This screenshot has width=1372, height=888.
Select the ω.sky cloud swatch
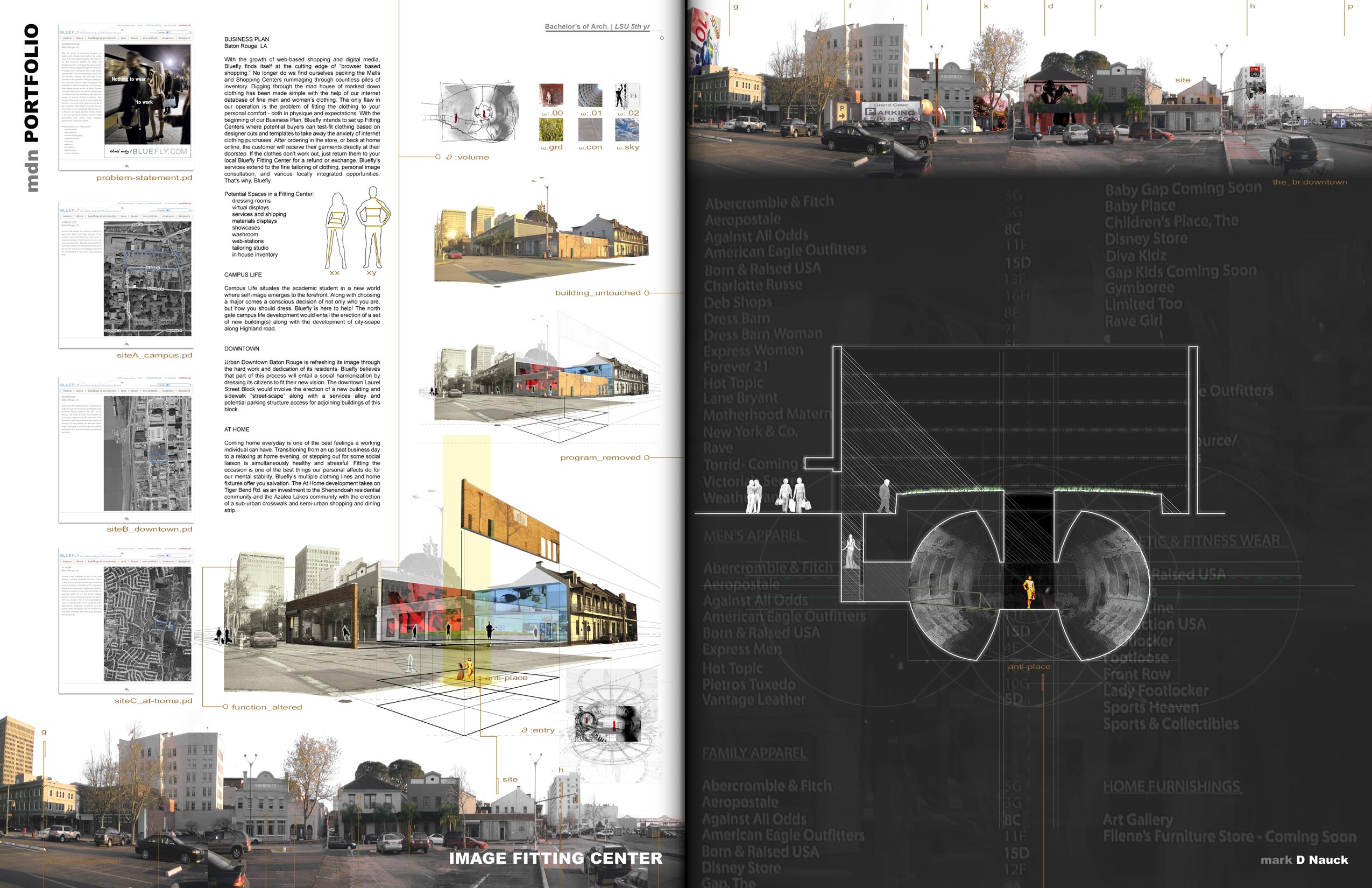(627, 130)
